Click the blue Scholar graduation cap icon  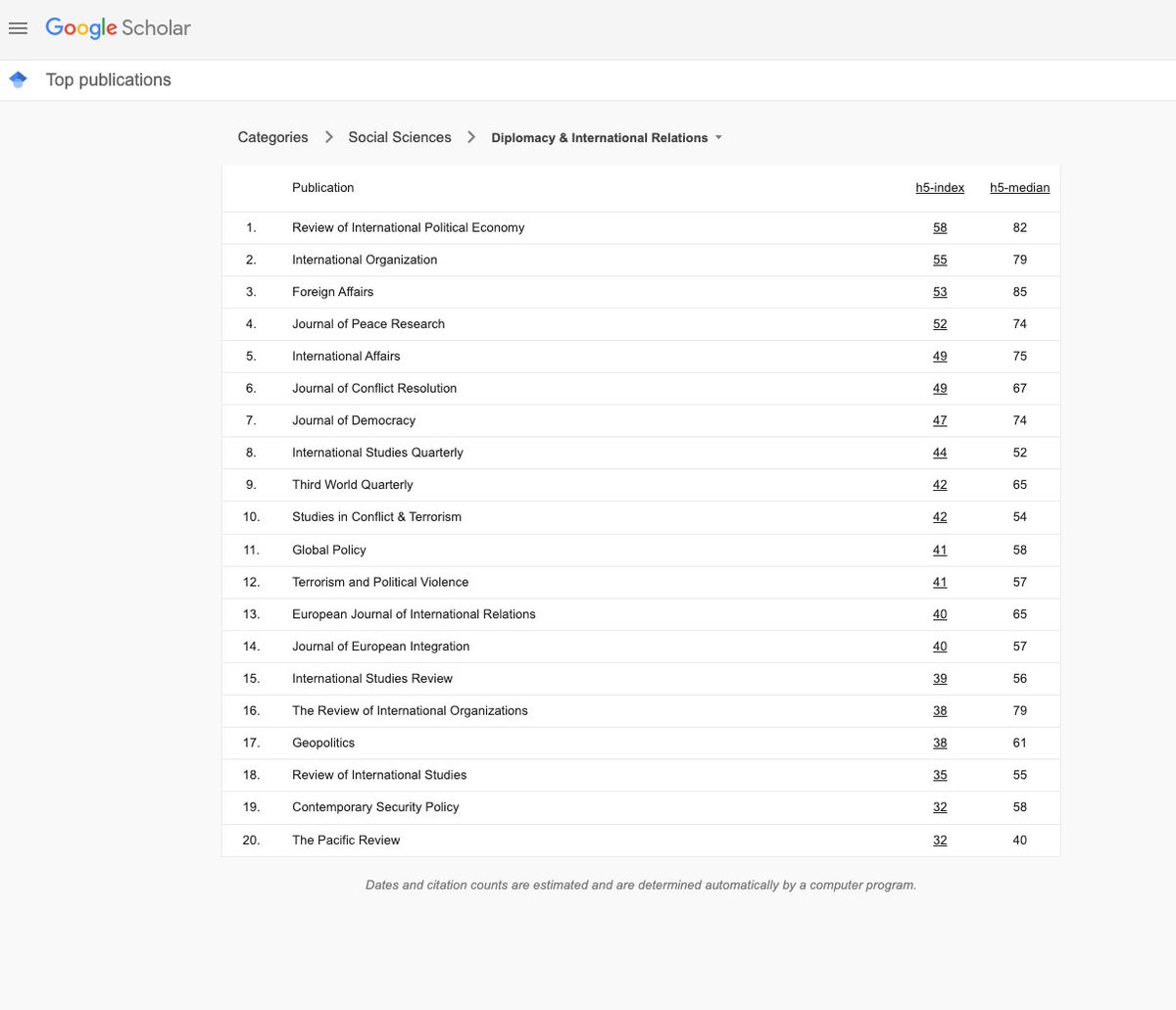tap(18, 80)
